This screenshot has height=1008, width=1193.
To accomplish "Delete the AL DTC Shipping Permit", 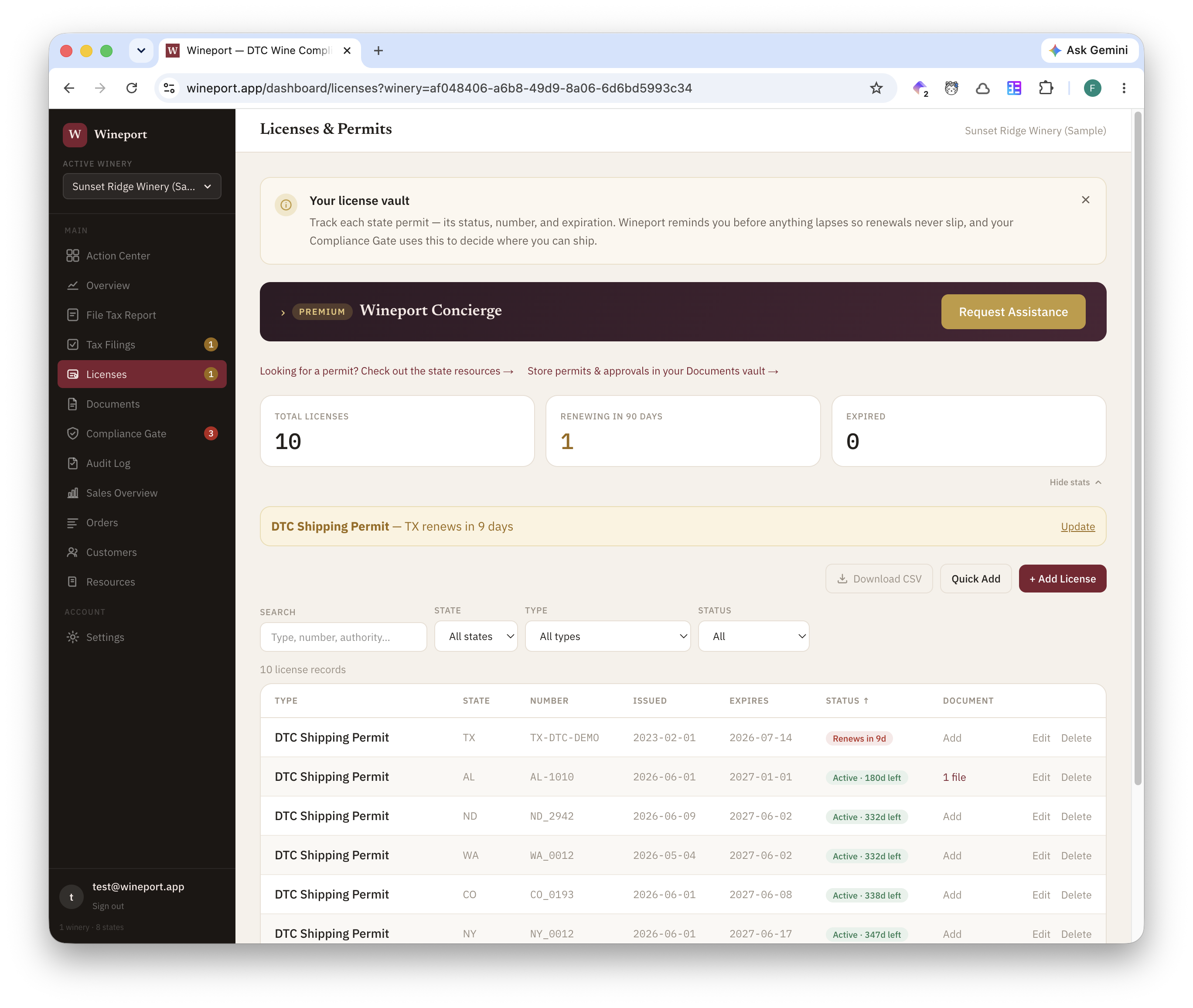I will coord(1076,777).
